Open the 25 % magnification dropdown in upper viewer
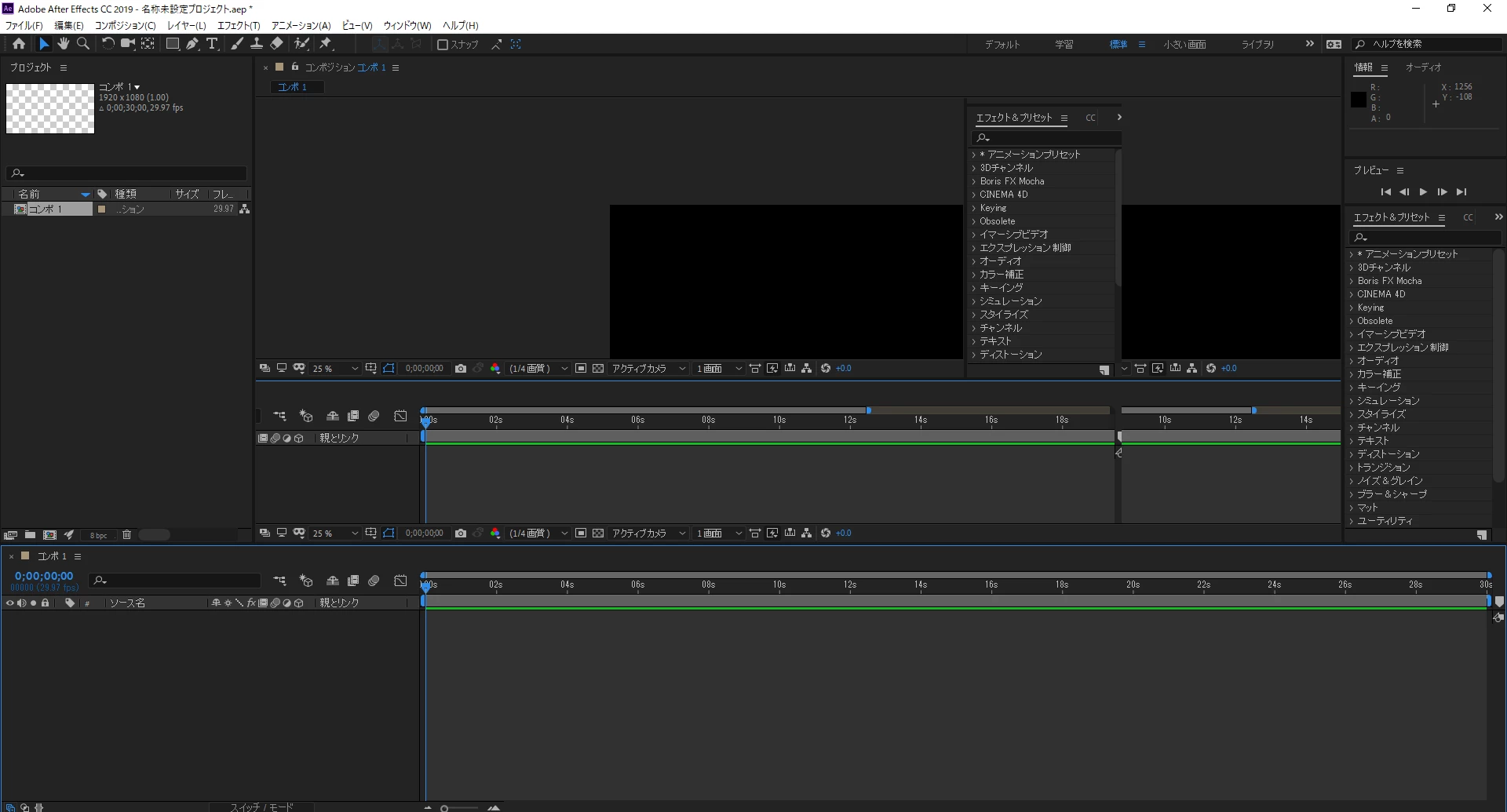 point(335,369)
